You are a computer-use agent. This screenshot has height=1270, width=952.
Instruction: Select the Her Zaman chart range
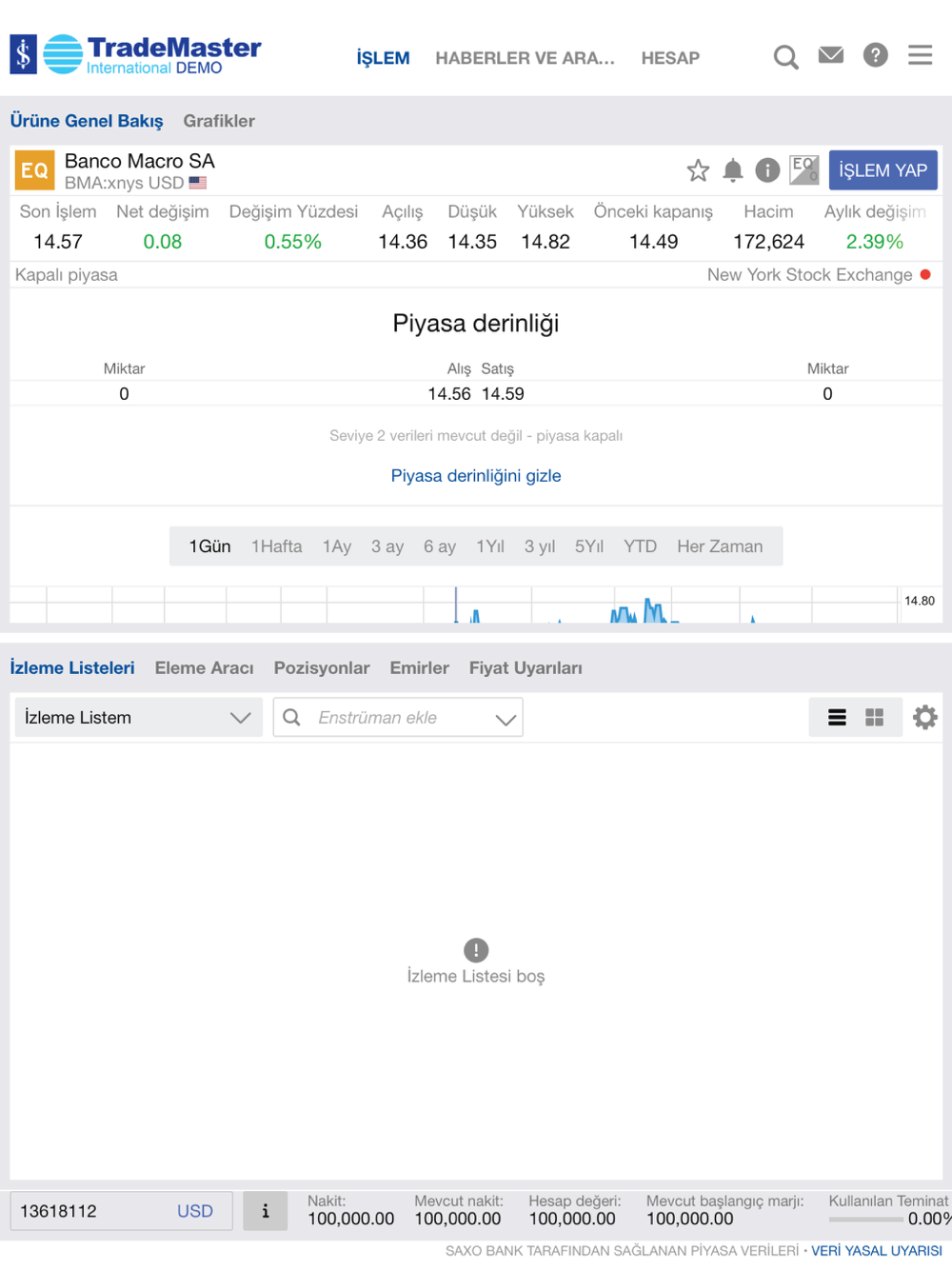click(x=720, y=546)
